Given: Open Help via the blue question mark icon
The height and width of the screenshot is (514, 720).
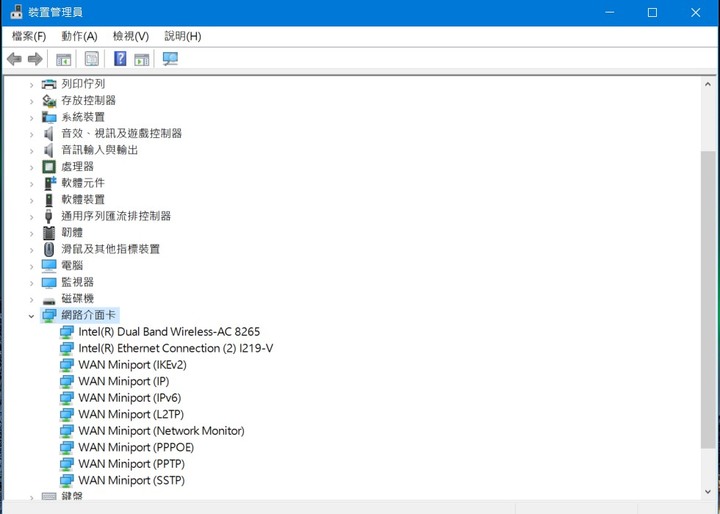Looking at the screenshot, I should coord(120,58).
